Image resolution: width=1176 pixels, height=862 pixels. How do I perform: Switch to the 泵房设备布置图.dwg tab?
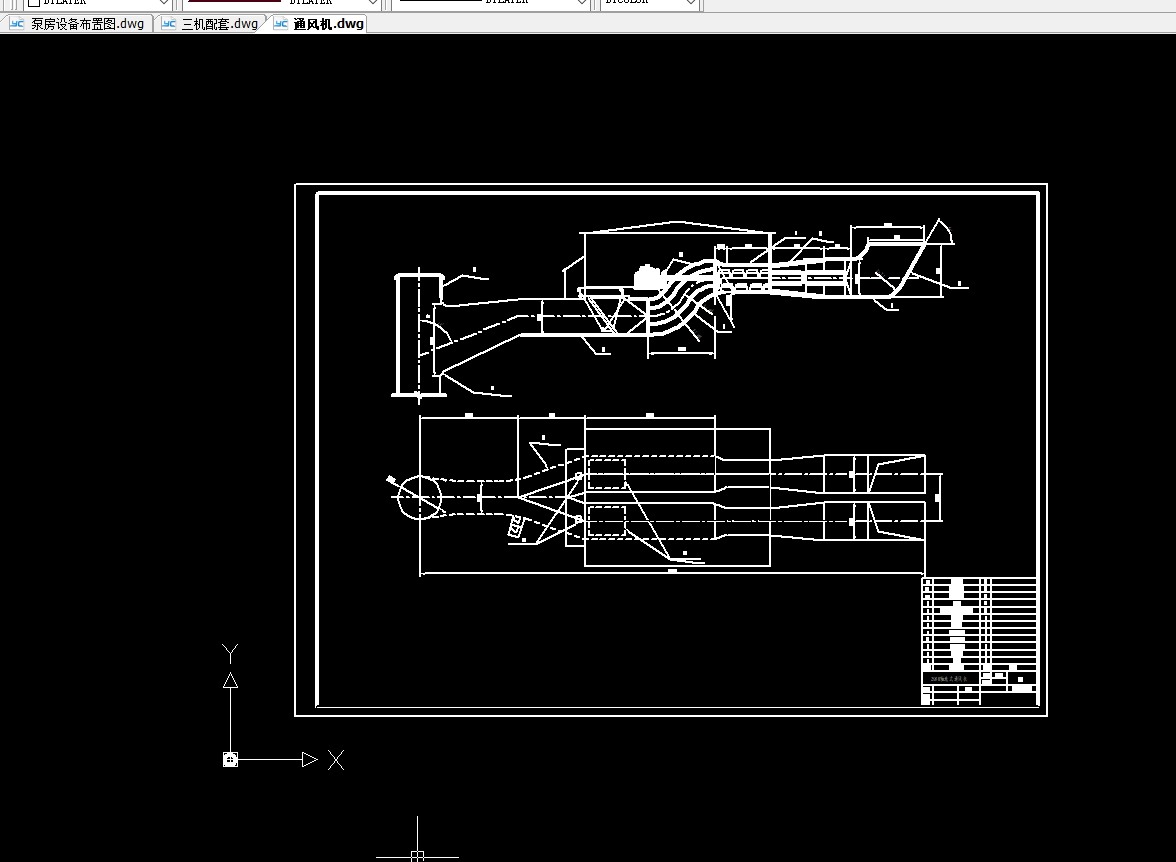click(77, 24)
